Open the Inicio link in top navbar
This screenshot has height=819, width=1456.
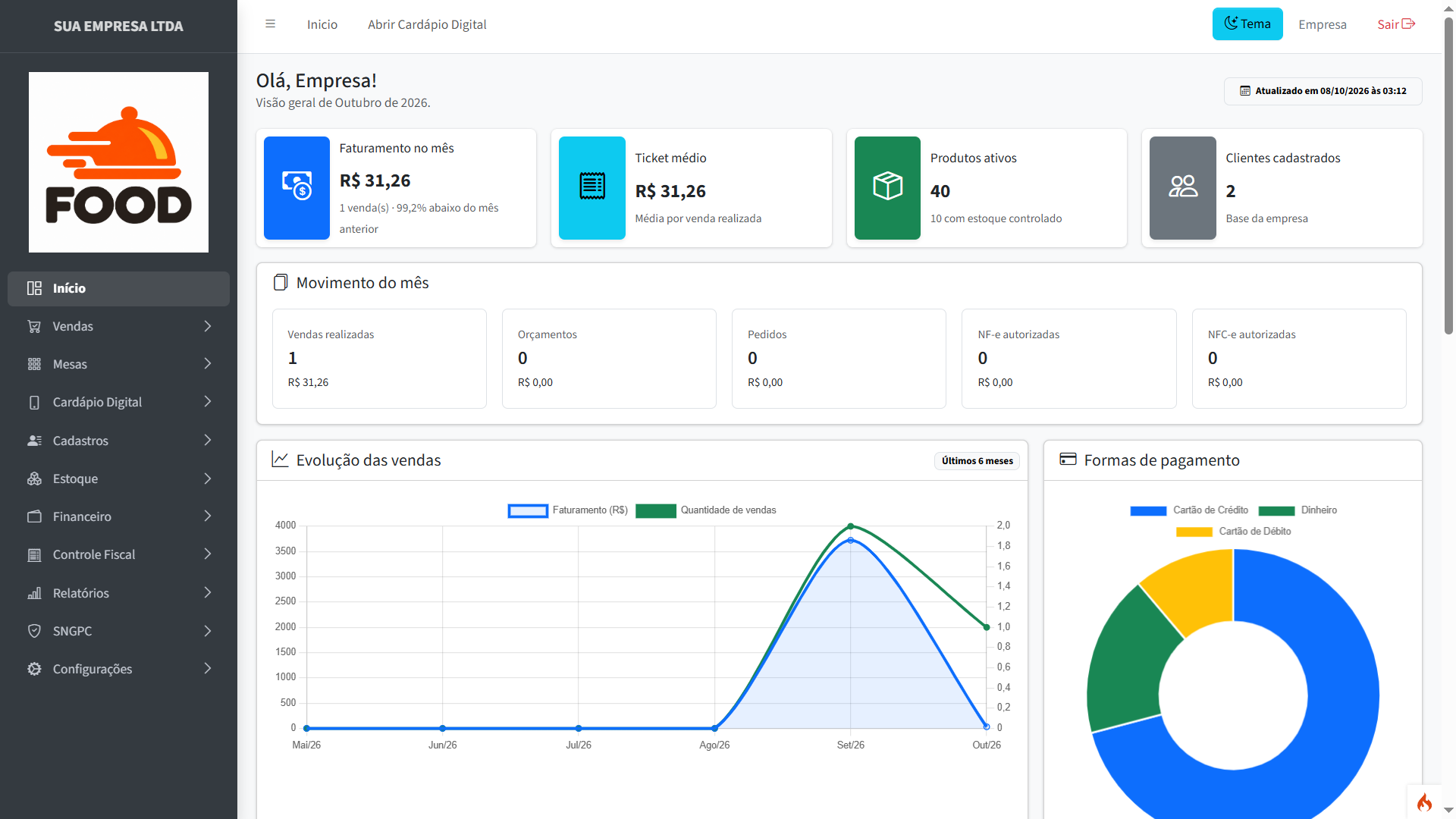(322, 24)
